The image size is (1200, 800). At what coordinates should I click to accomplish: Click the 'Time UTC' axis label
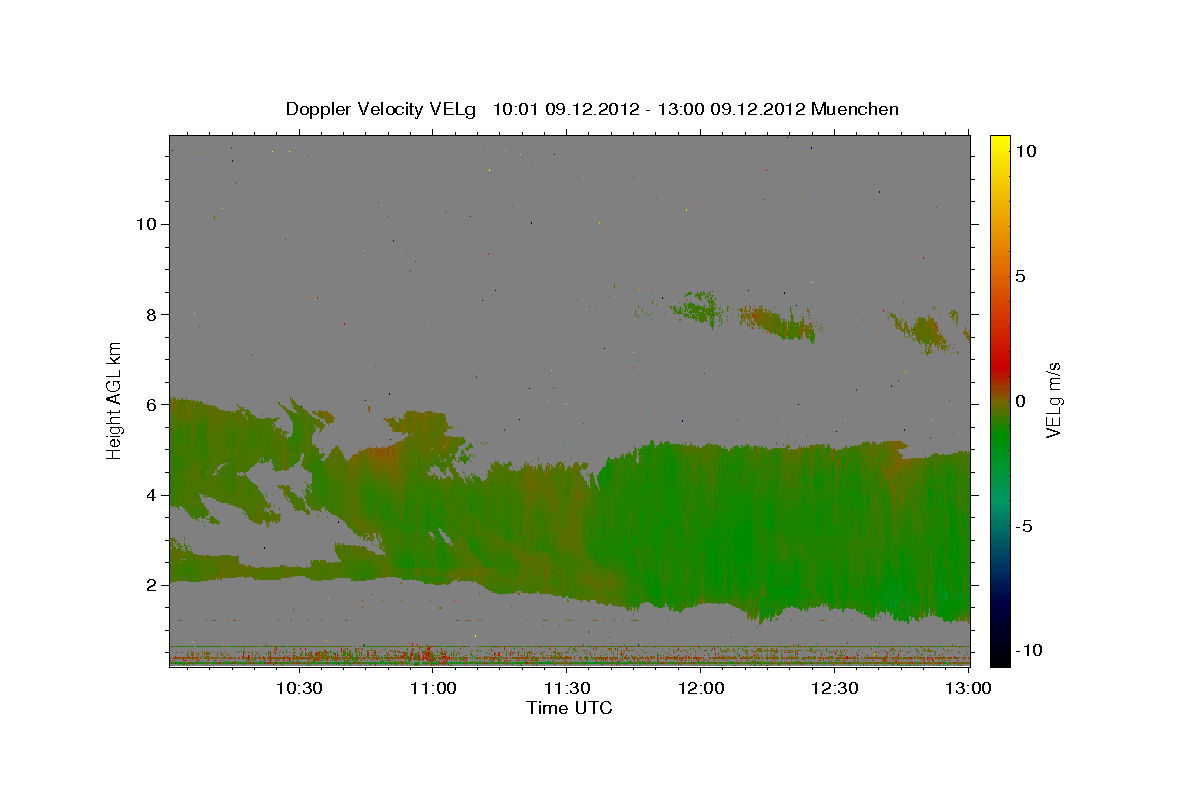[569, 708]
